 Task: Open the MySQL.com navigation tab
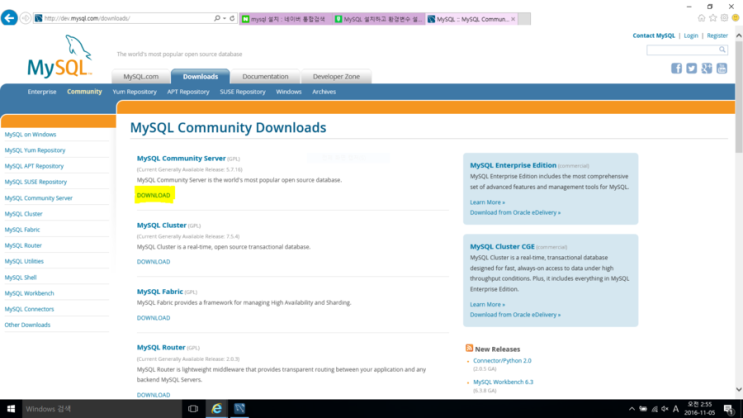tap(141, 76)
